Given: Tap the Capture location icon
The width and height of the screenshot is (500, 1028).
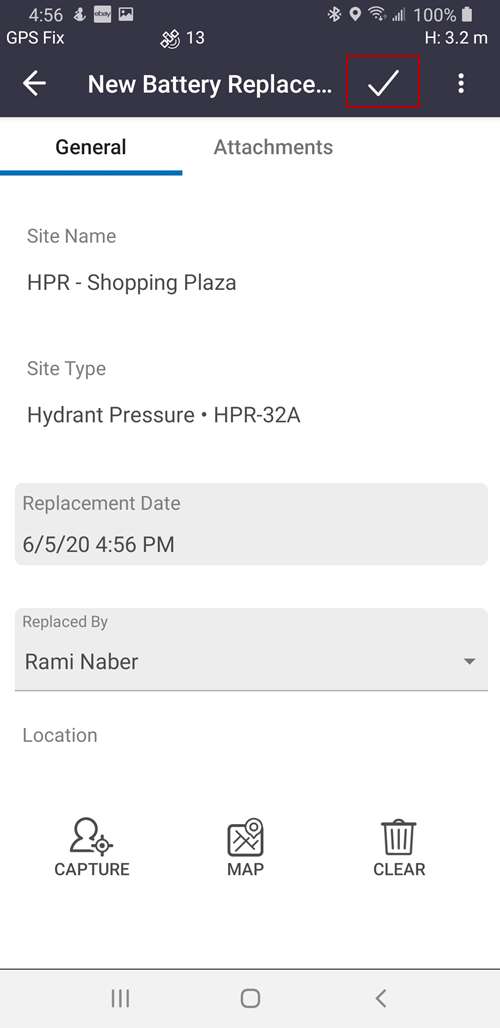Looking at the screenshot, I should pos(92,838).
